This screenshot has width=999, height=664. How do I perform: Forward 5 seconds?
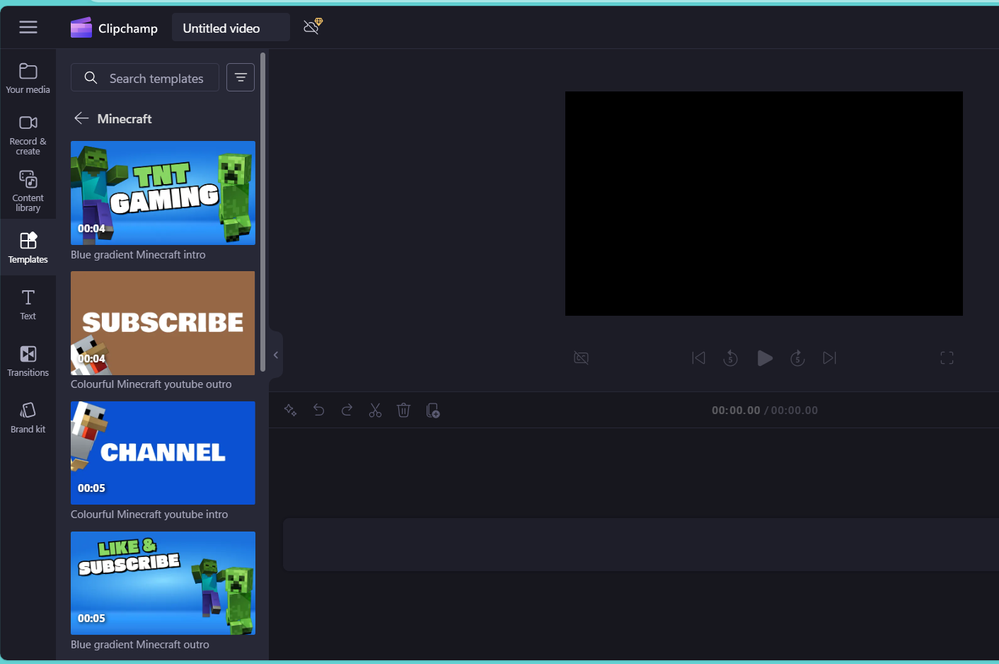[x=798, y=358]
